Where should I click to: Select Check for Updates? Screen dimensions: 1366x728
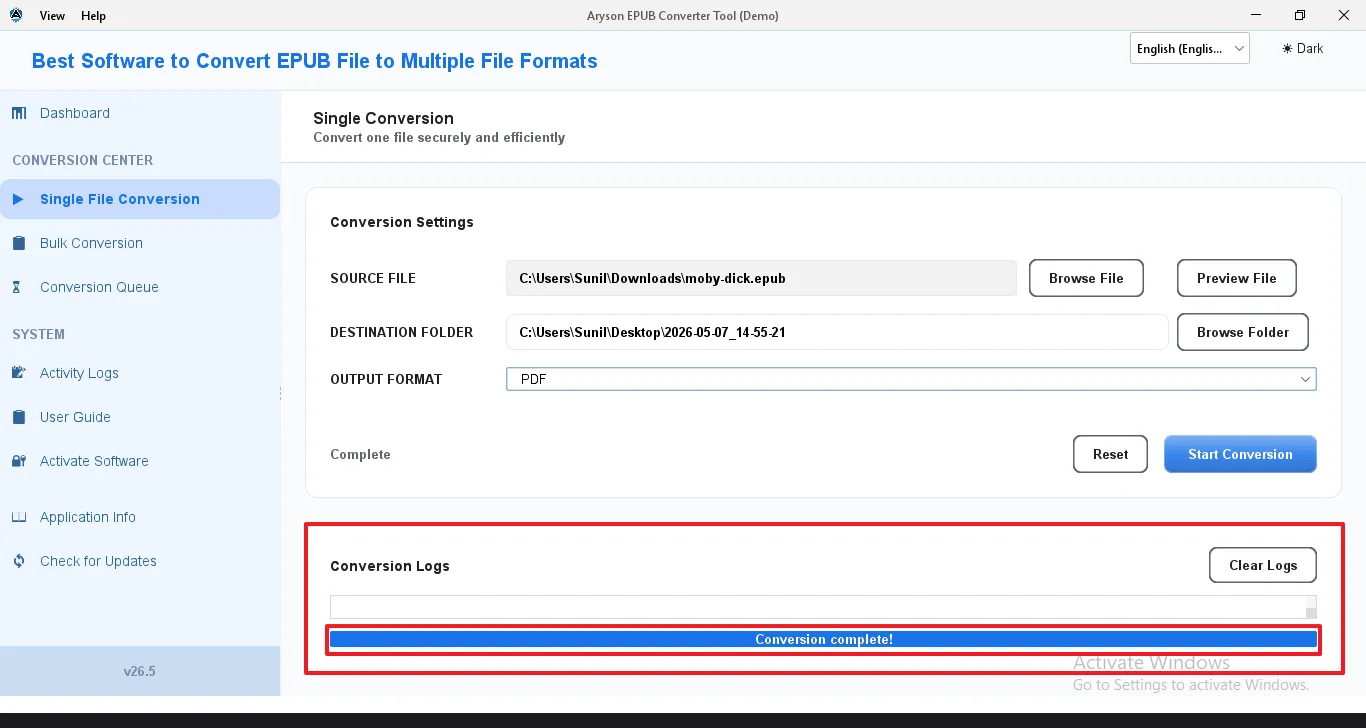[x=98, y=561]
